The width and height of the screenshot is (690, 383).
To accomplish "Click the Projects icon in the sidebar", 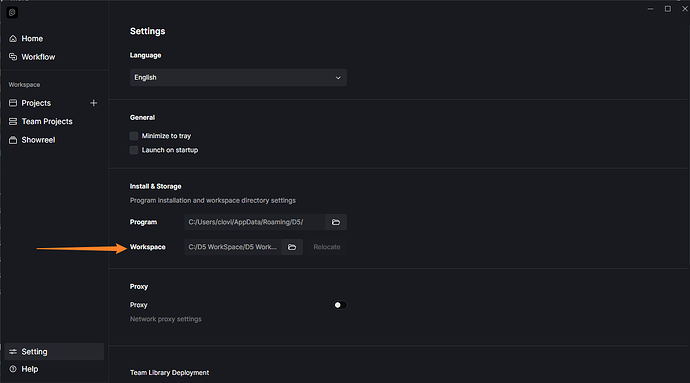I will [13, 103].
